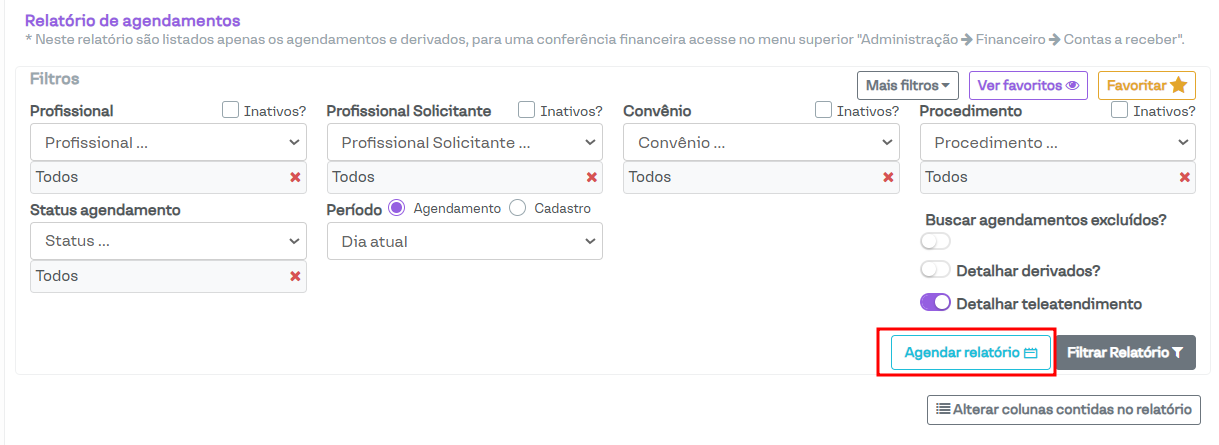
Task: Select the Cadastro period radio button
Action: click(518, 208)
